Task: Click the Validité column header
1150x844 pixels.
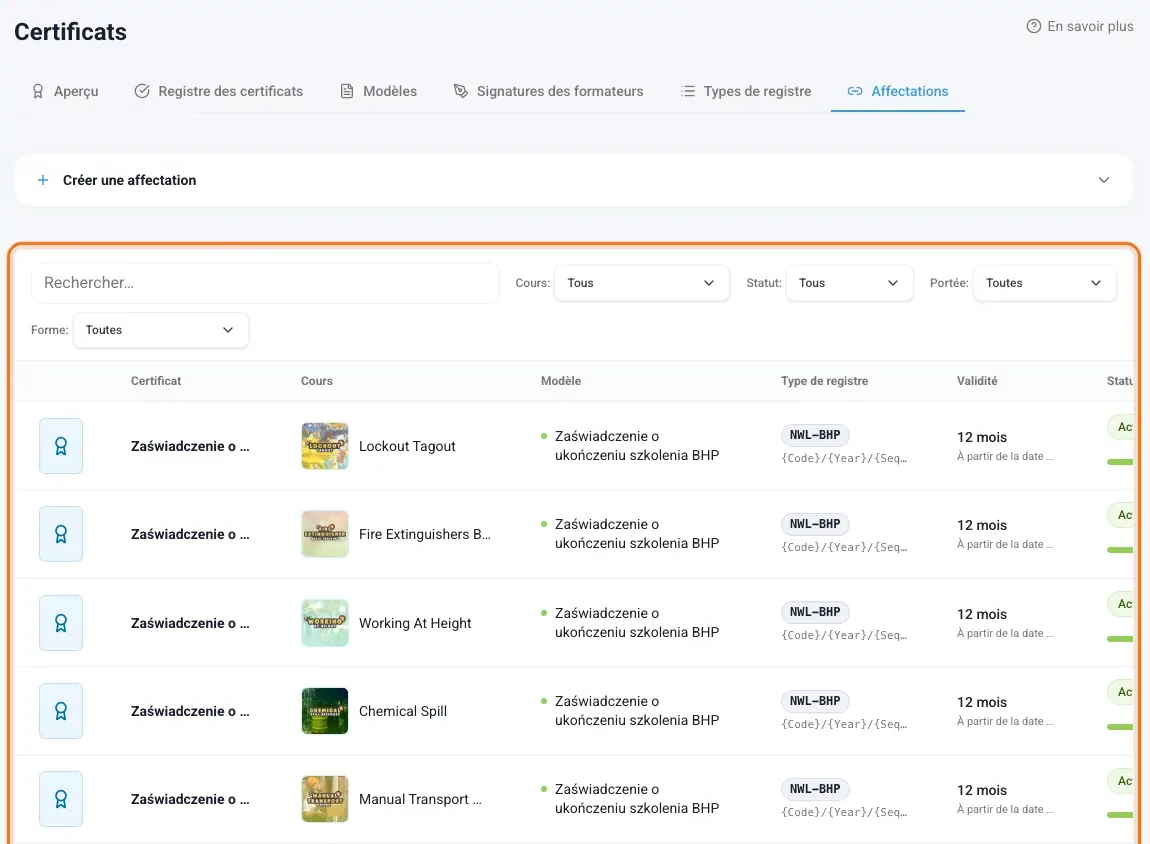Action: click(977, 381)
